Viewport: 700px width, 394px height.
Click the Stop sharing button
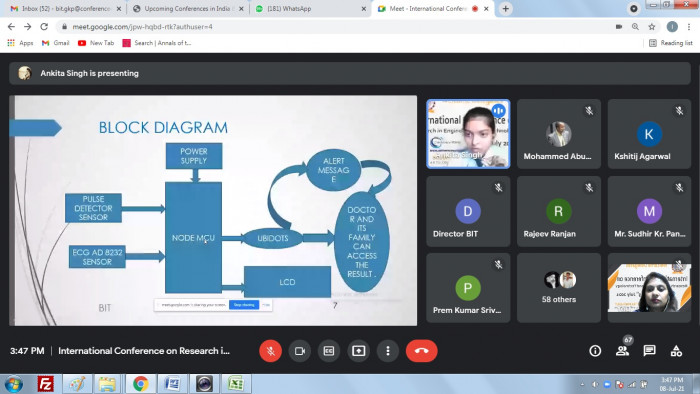coord(244,305)
